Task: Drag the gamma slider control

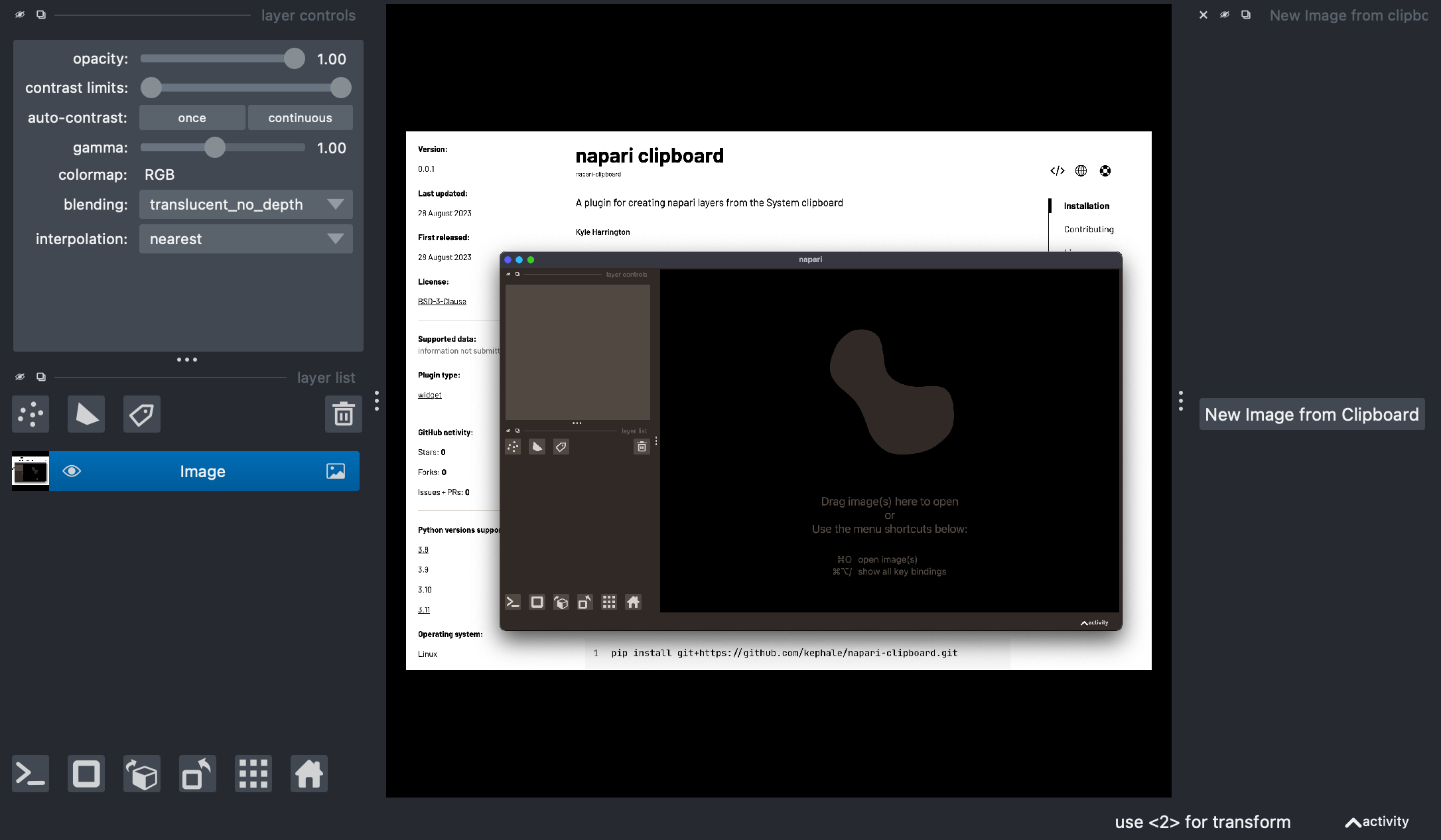Action: (x=215, y=147)
